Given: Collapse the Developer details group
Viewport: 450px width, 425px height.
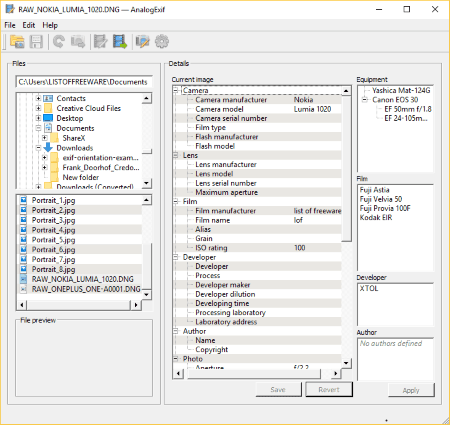Looking at the screenshot, I should pos(176,257).
